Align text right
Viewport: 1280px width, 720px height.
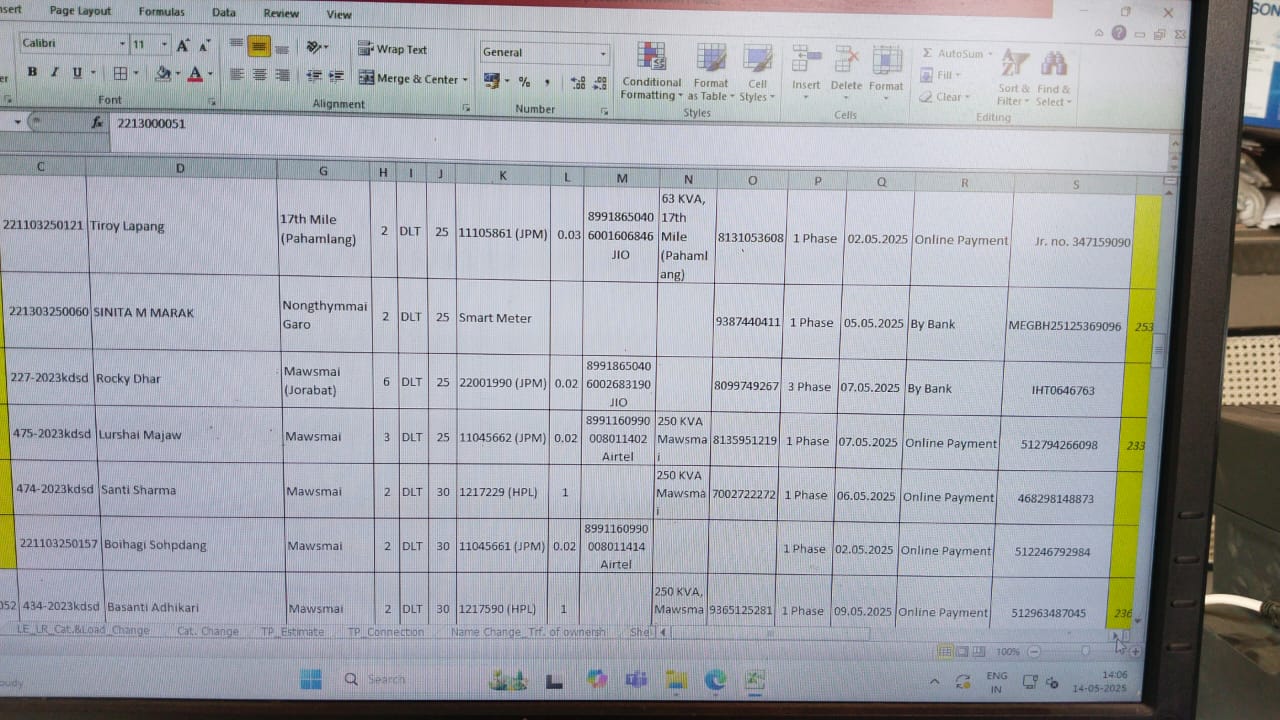click(x=282, y=75)
